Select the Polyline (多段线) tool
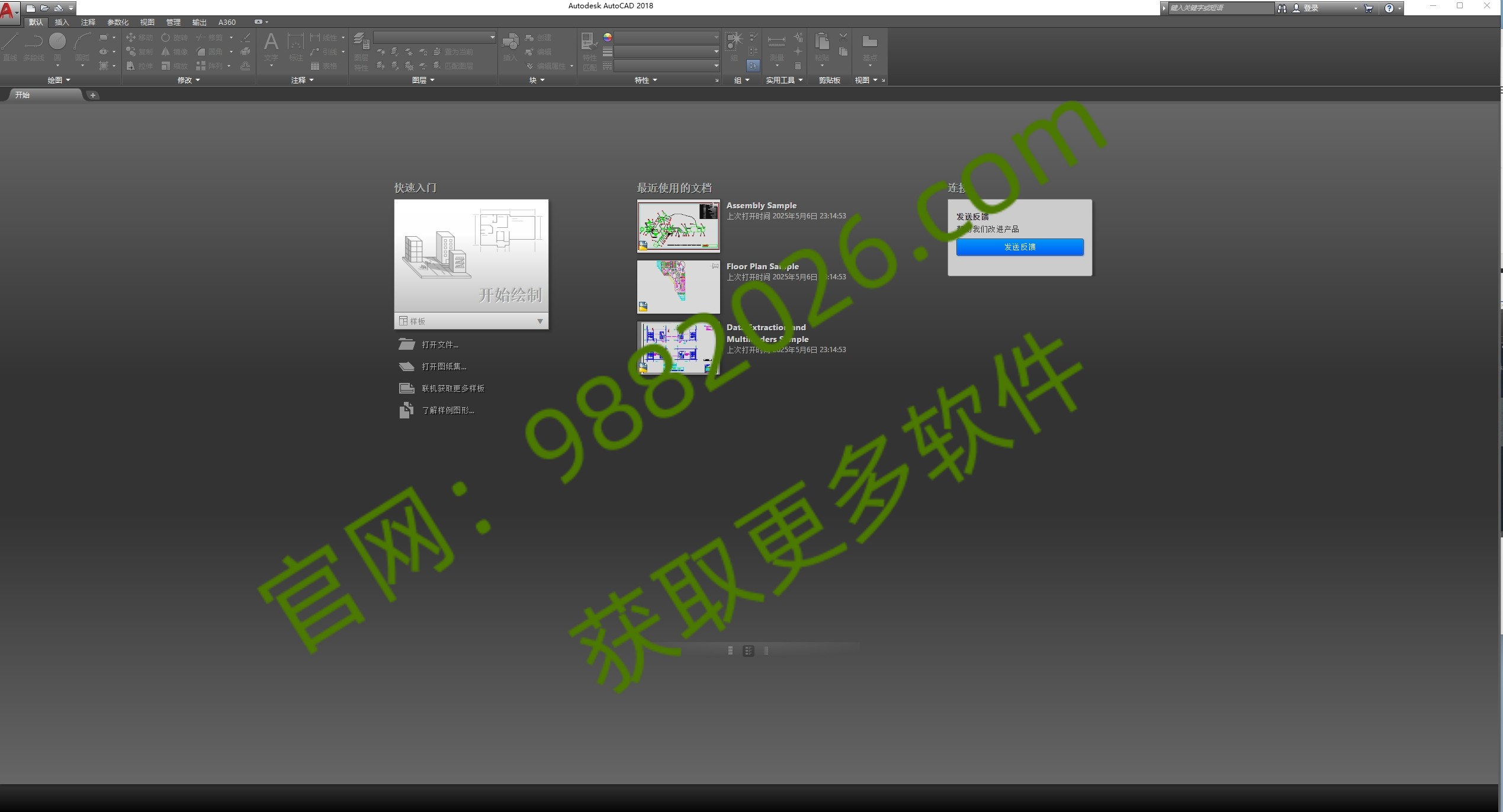 coord(33,44)
